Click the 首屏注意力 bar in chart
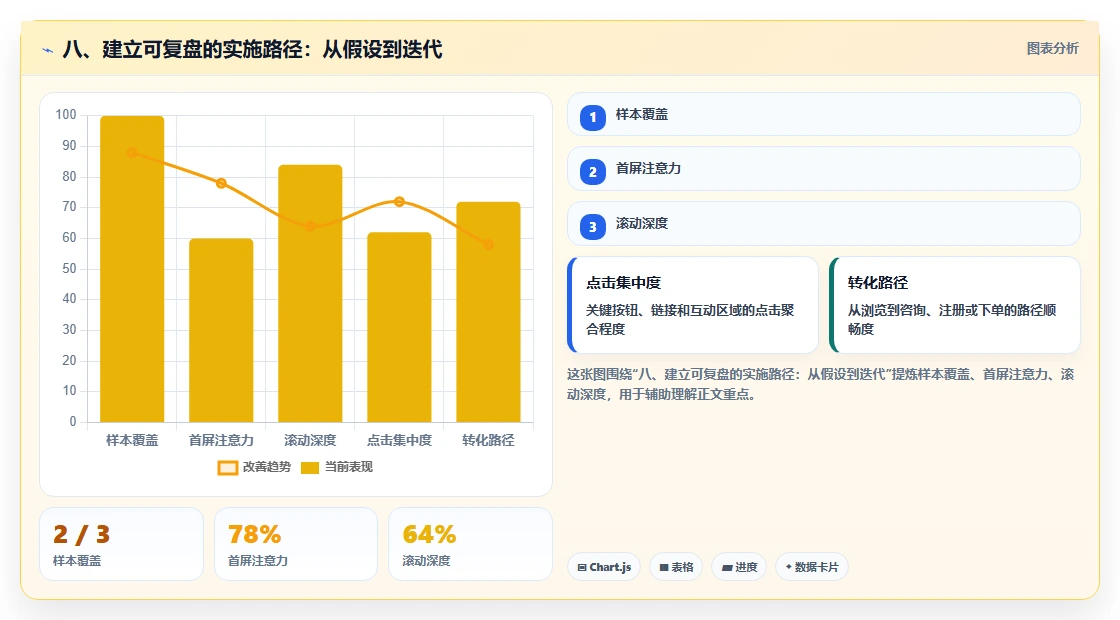Viewport: 1120px width, 620px height. tap(221, 330)
